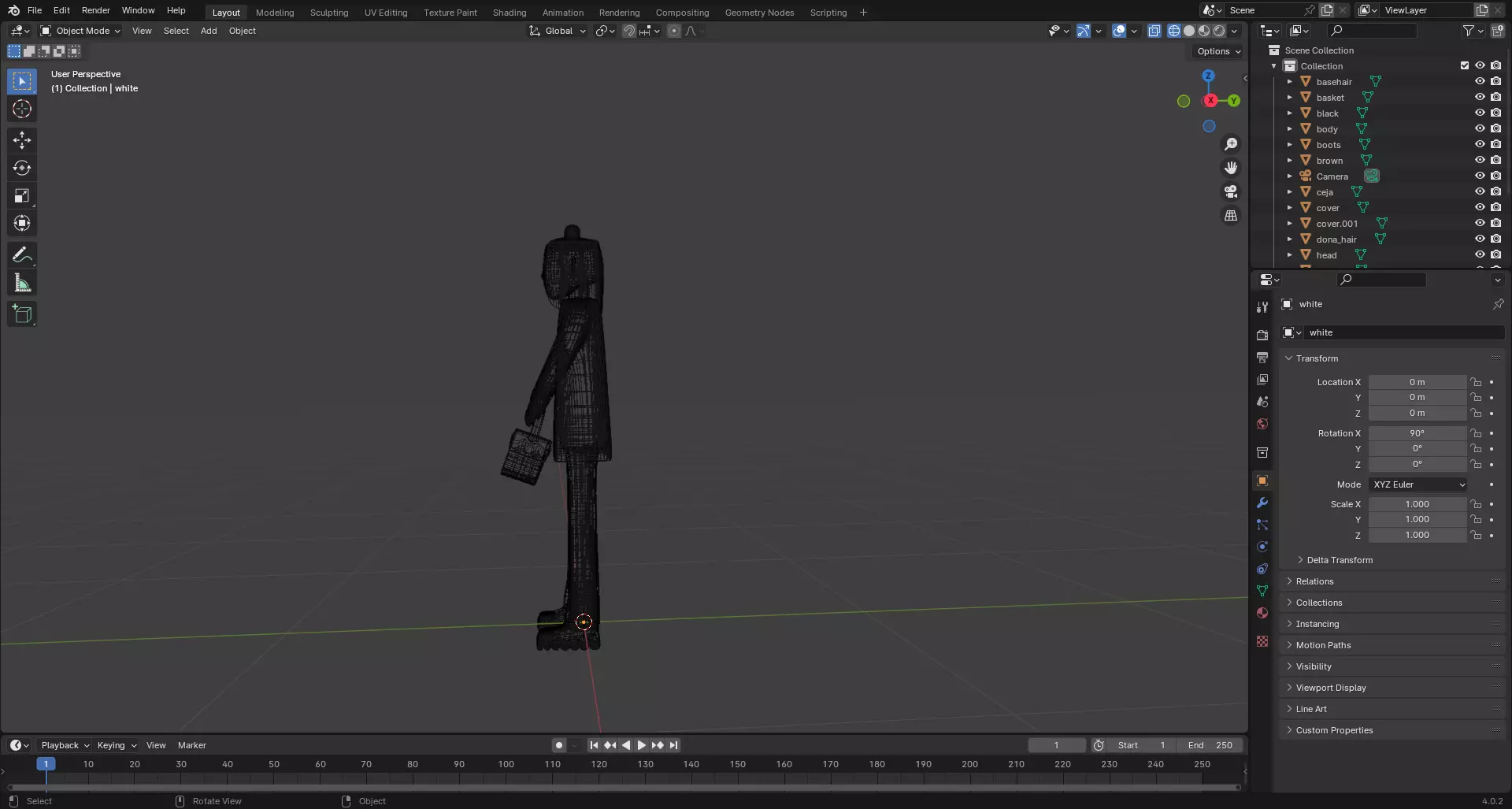Viewport: 1512px width, 809px height.
Task: Open the File menu
Action: [x=35, y=10]
